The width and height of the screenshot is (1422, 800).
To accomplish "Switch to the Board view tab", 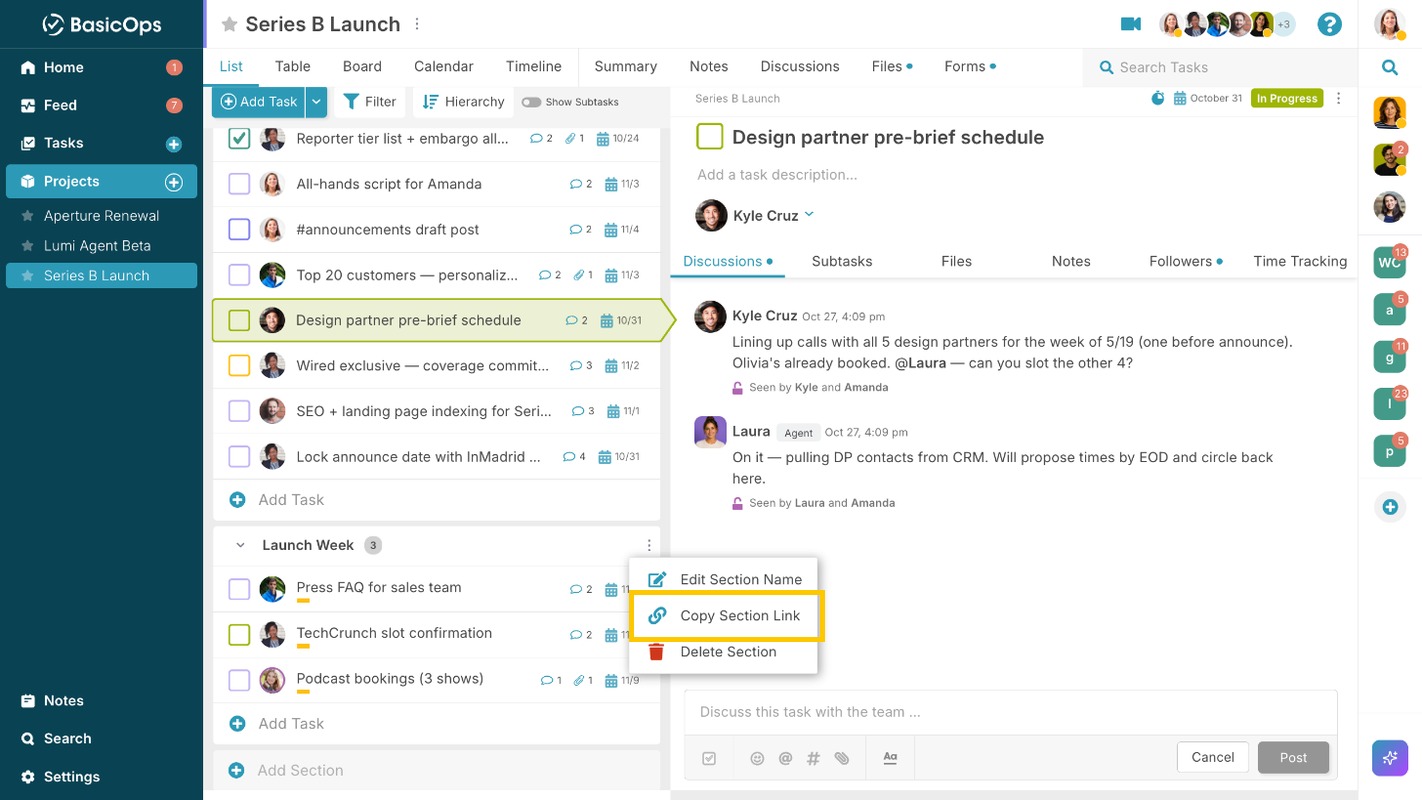I will [x=362, y=67].
